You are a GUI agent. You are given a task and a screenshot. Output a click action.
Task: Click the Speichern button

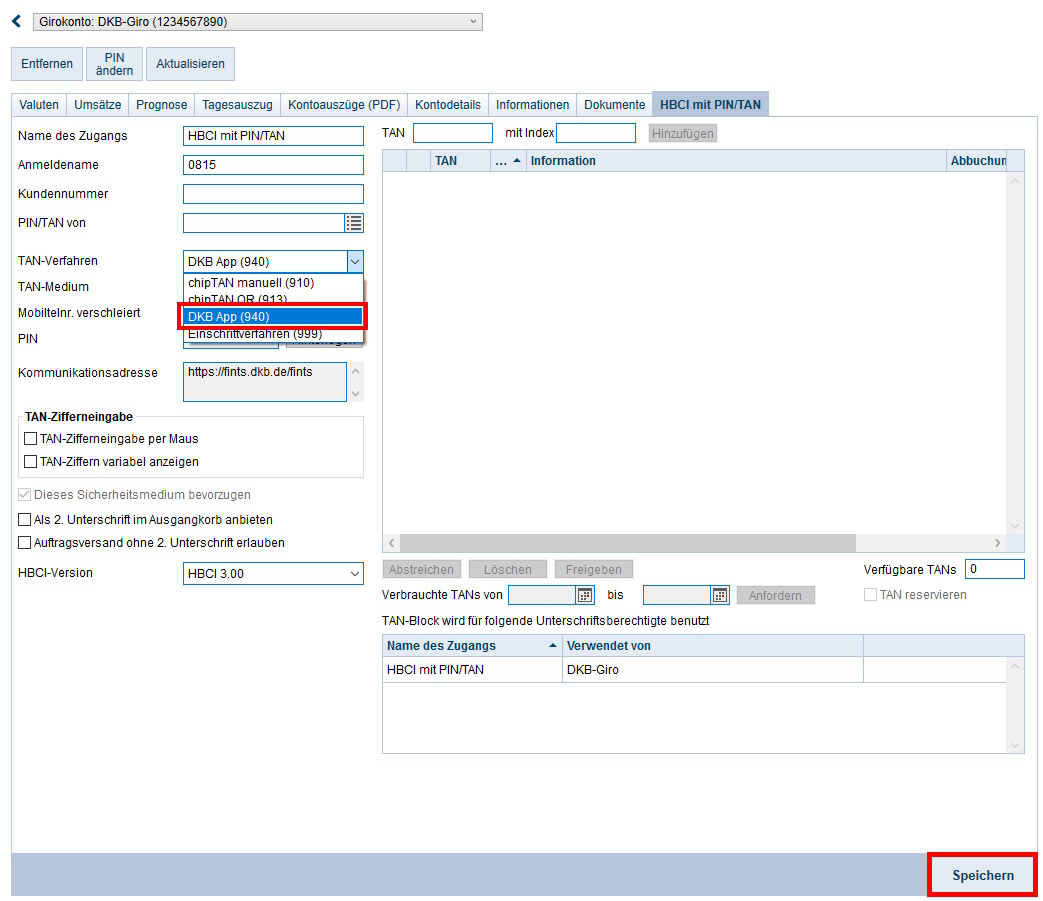(982, 875)
